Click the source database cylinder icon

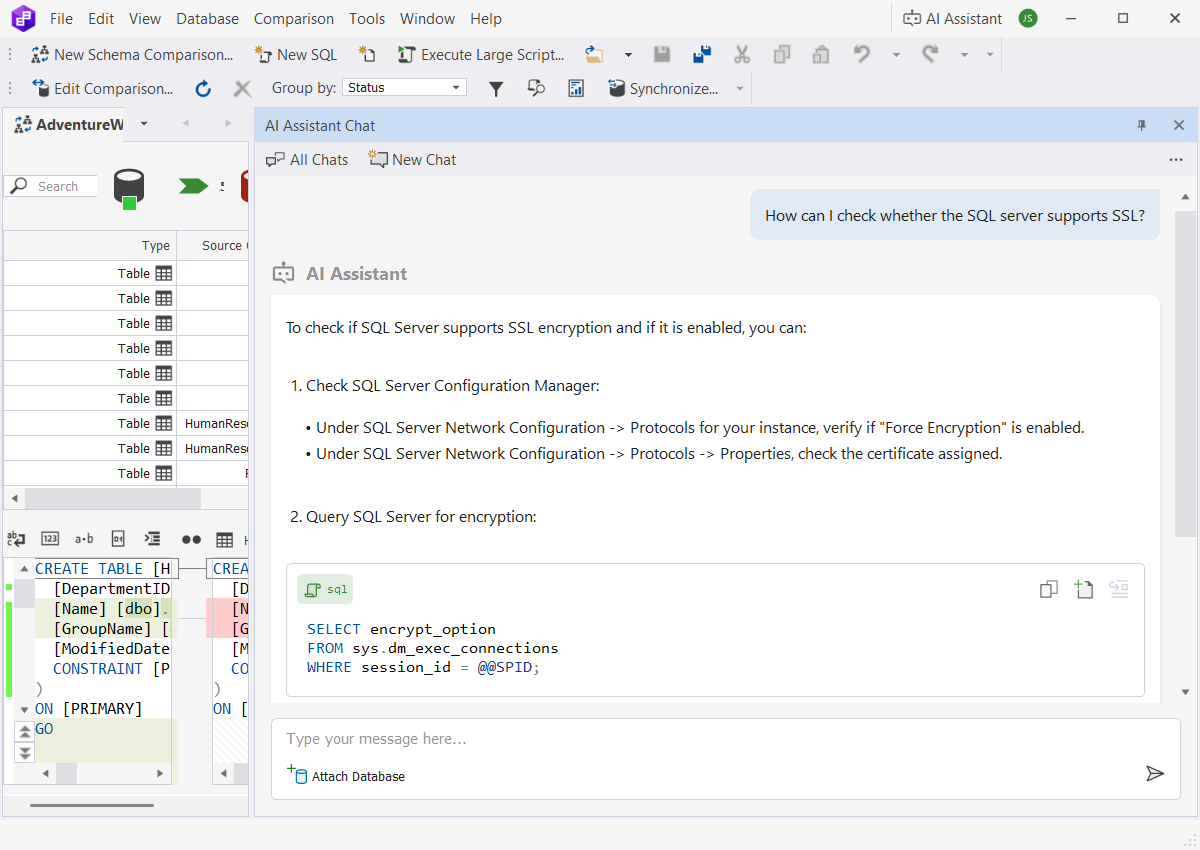pos(128,187)
